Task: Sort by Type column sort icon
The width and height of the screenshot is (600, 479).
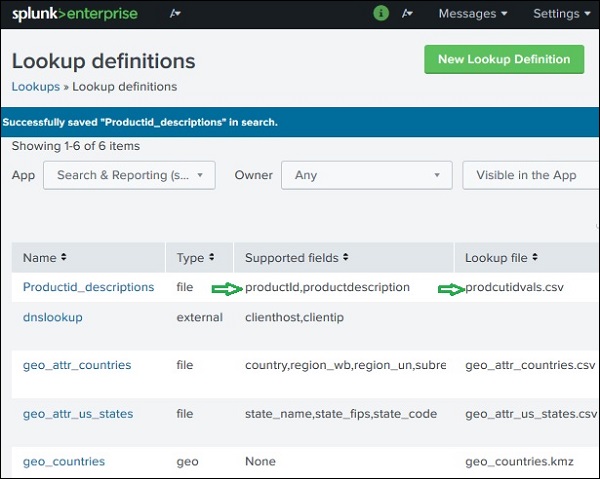Action: point(211,258)
